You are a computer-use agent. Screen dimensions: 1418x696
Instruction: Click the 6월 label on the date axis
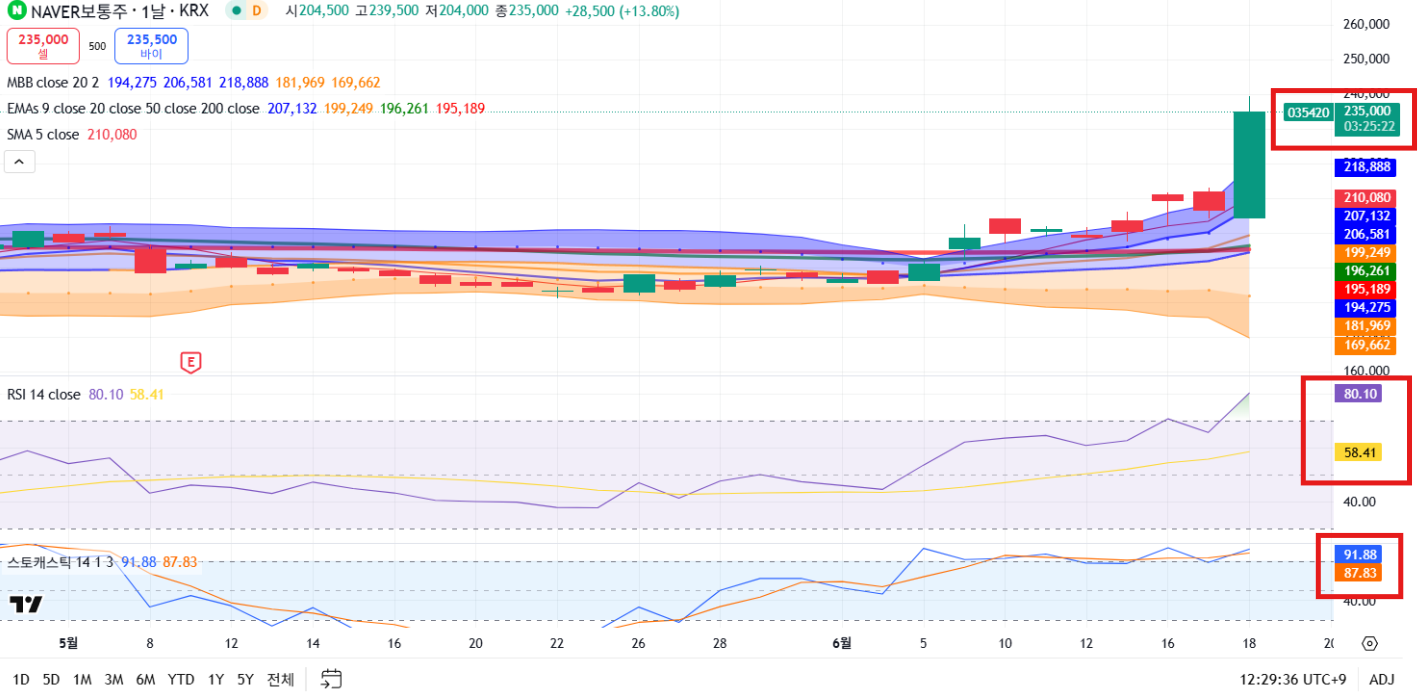[842, 644]
